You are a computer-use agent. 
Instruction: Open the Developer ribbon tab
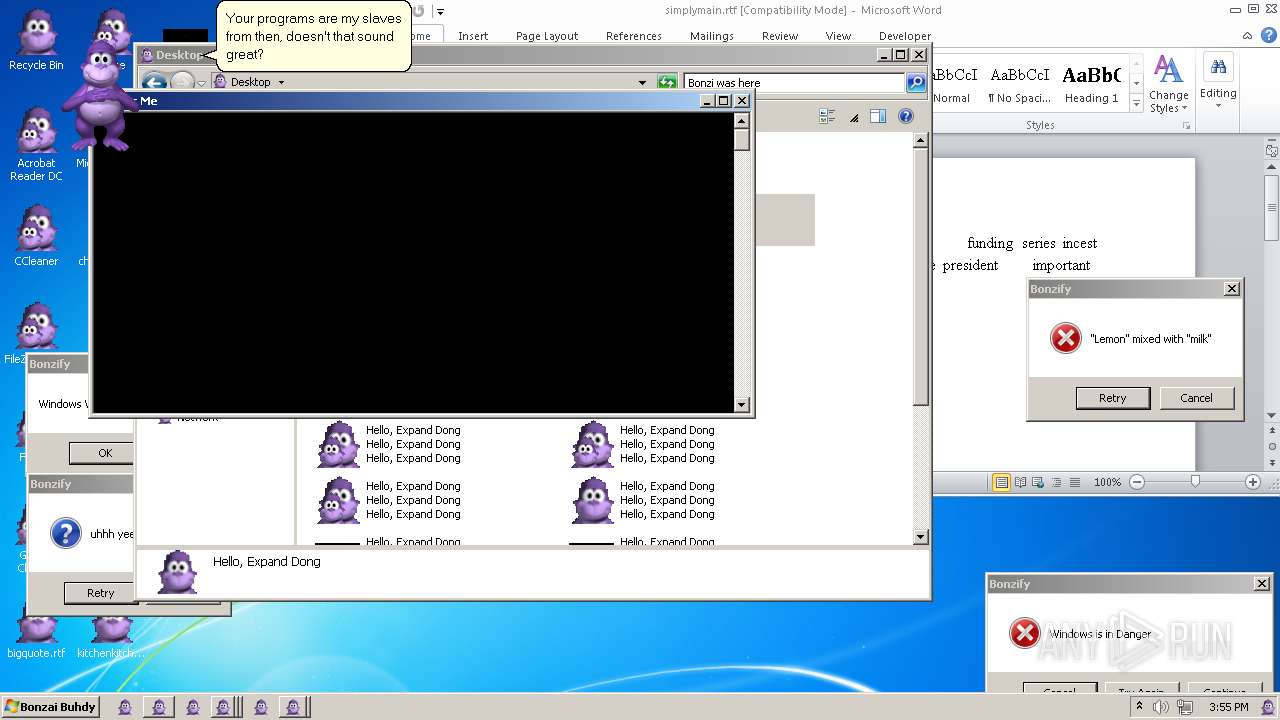(x=904, y=36)
